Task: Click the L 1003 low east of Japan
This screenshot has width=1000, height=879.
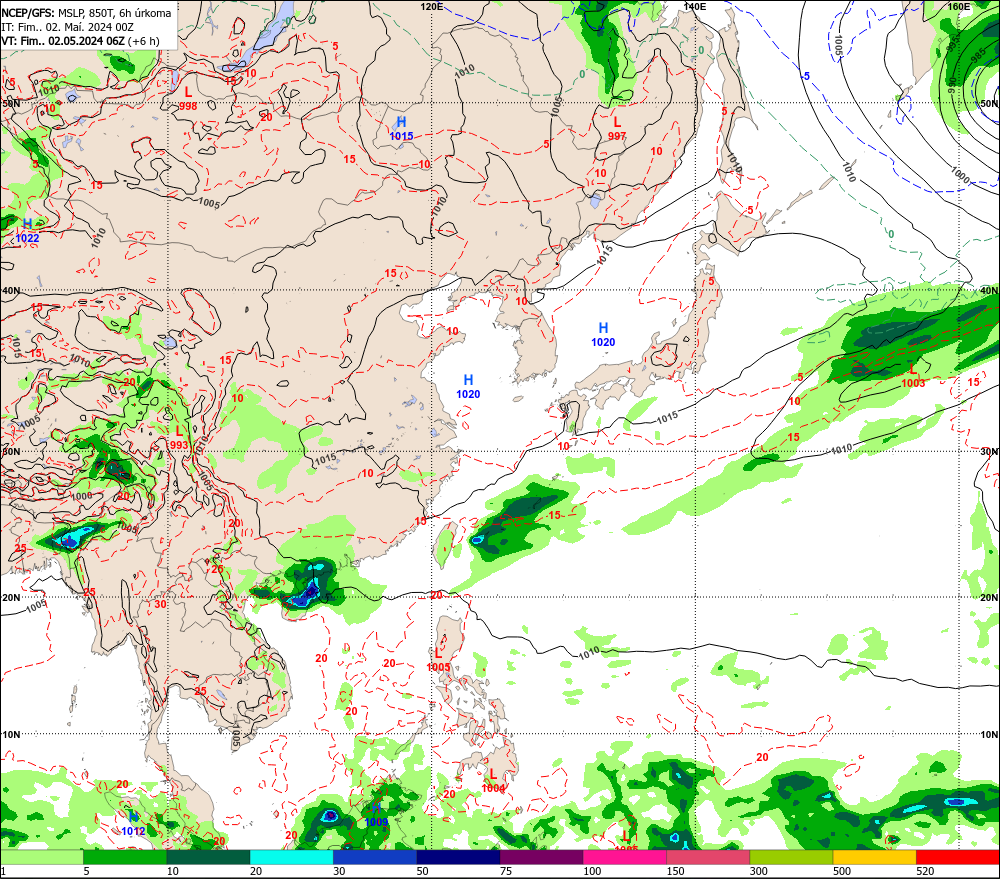Action: (913, 376)
